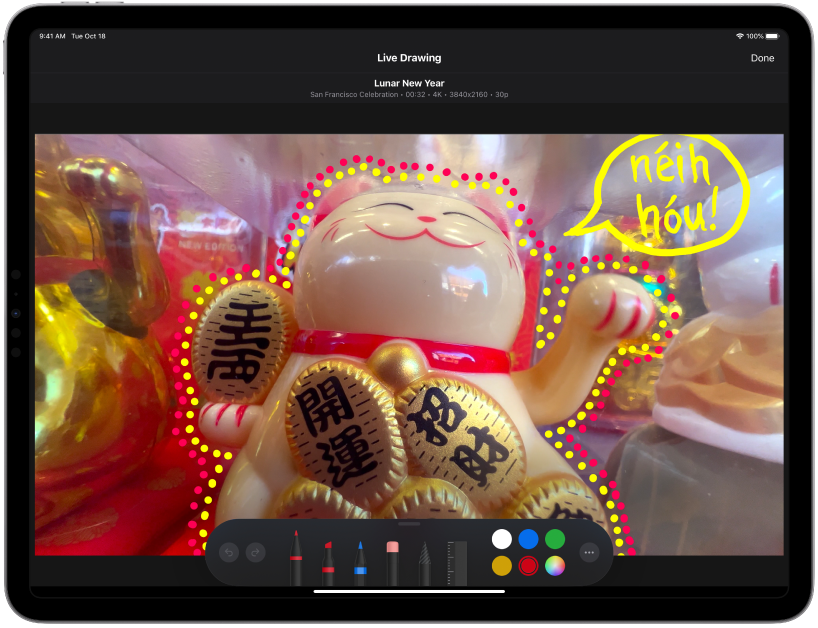Image resolution: width=818 pixels, height=628 pixels.
Task: Open the more options ellipsis menu
Action: [x=588, y=553]
